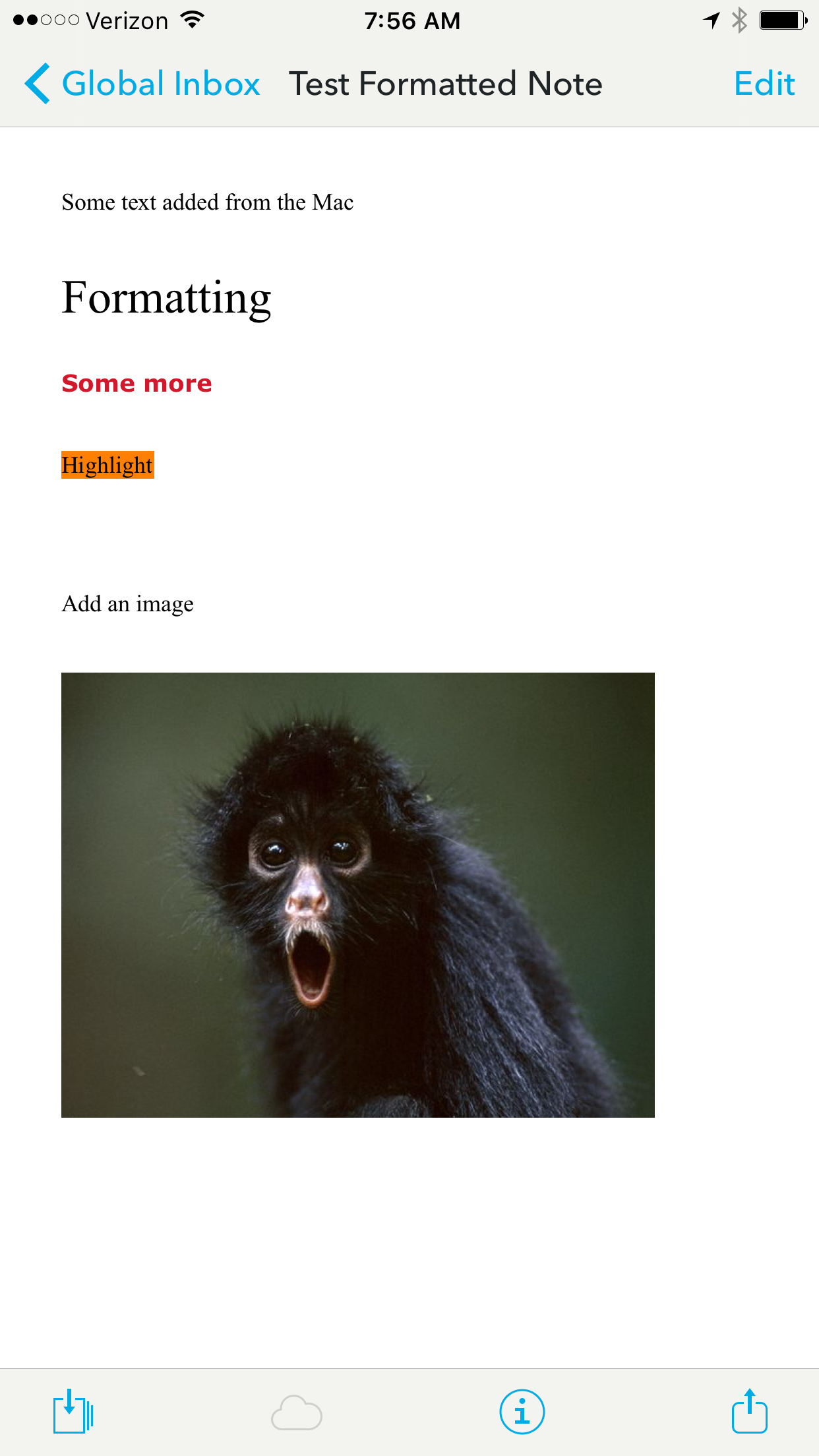Tap the Verizon carrier label
Image resolution: width=819 pixels, height=1456 pixels.
pos(127,21)
